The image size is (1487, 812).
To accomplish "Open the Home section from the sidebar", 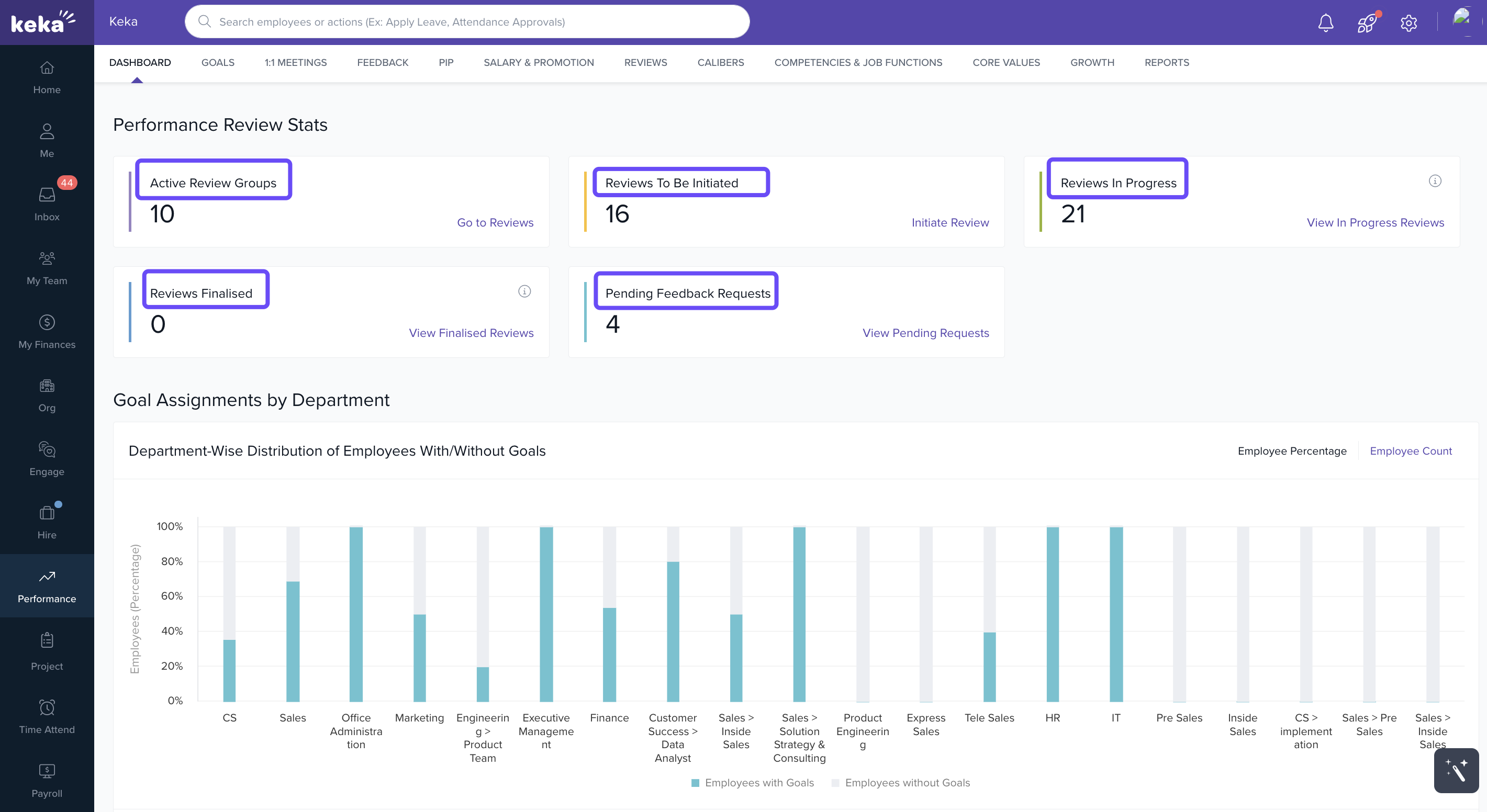I will tap(46, 76).
